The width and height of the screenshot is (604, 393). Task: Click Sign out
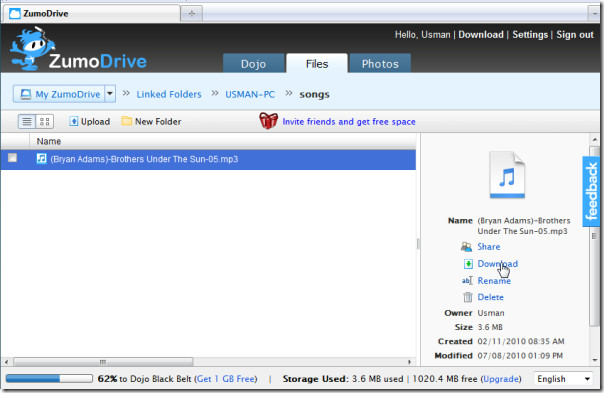[x=575, y=35]
